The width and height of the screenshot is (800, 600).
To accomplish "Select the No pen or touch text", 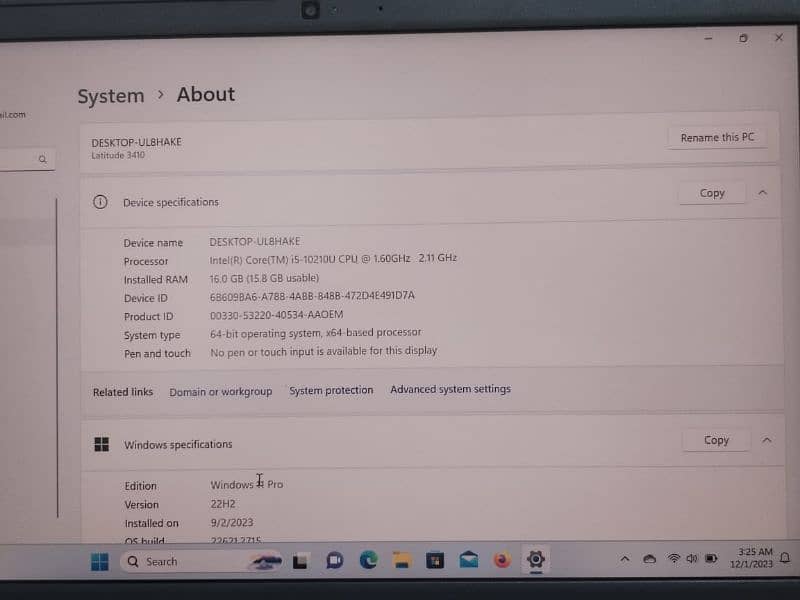I will click(323, 352).
